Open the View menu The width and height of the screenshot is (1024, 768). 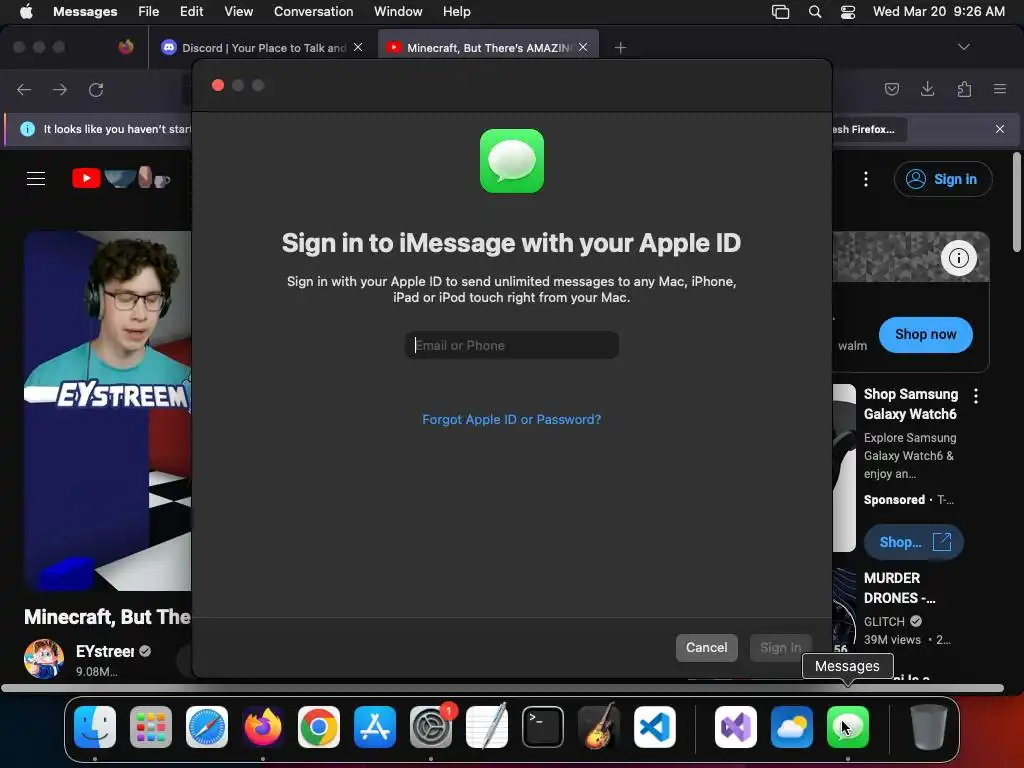pyautogui.click(x=238, y=12)
